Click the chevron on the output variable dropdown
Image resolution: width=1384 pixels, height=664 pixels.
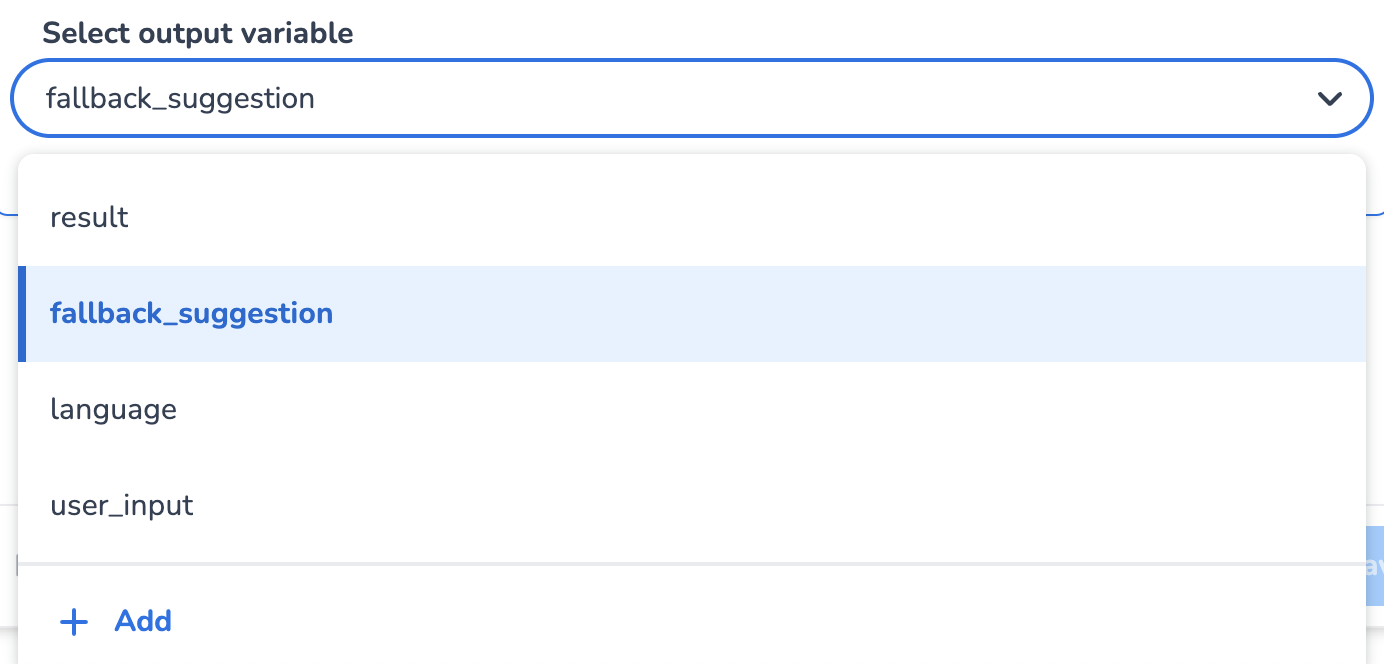click(x=1330, y=98)
